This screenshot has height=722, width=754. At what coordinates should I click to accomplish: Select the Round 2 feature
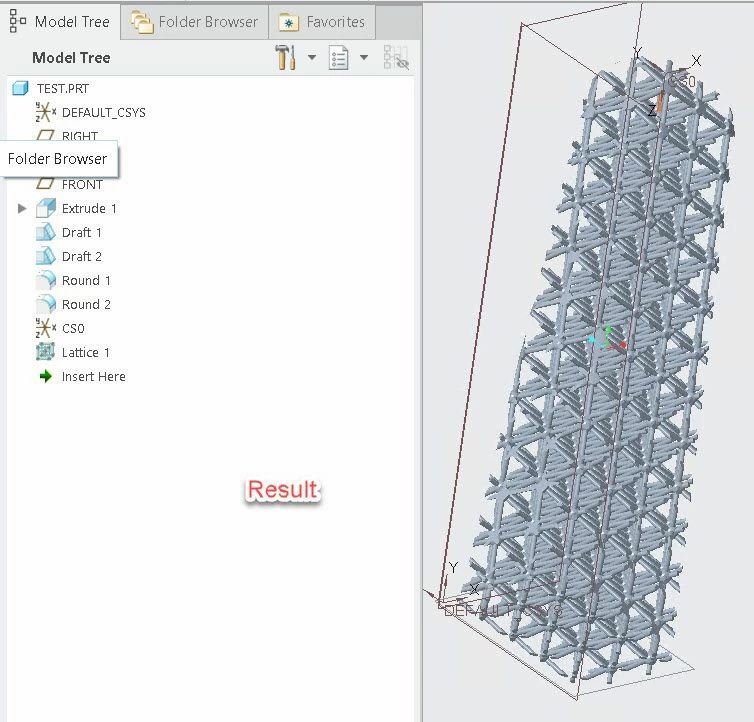(x=86, y=304)
